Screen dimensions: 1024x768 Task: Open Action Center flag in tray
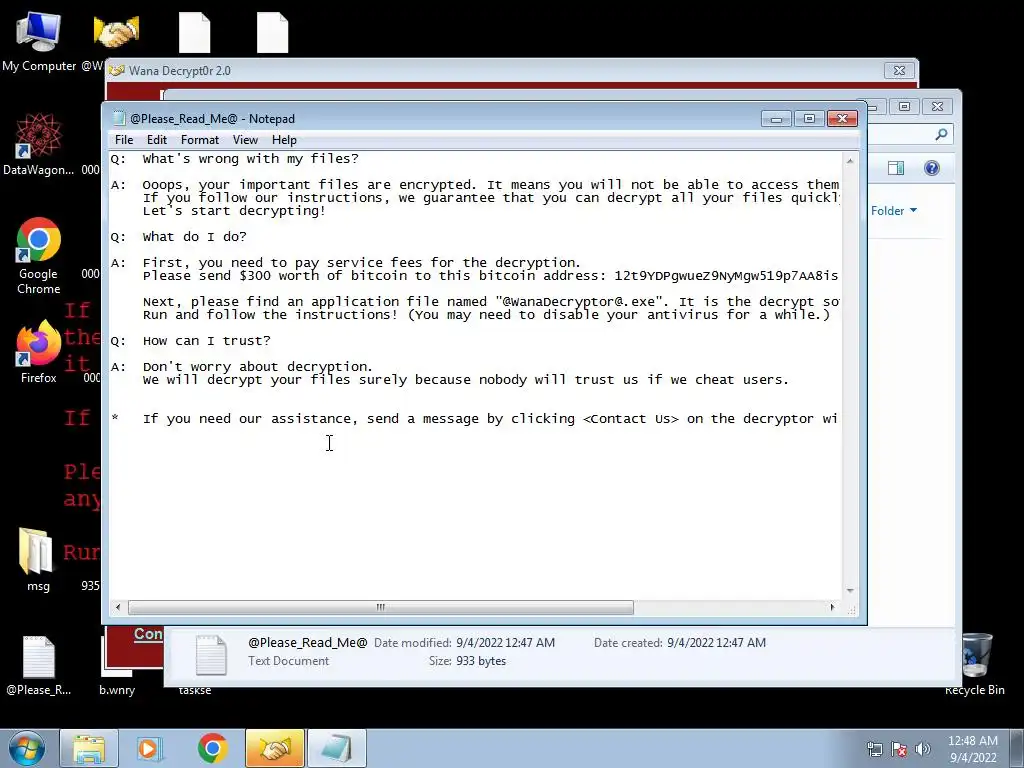pyautogui.click(x=899, y=749)
